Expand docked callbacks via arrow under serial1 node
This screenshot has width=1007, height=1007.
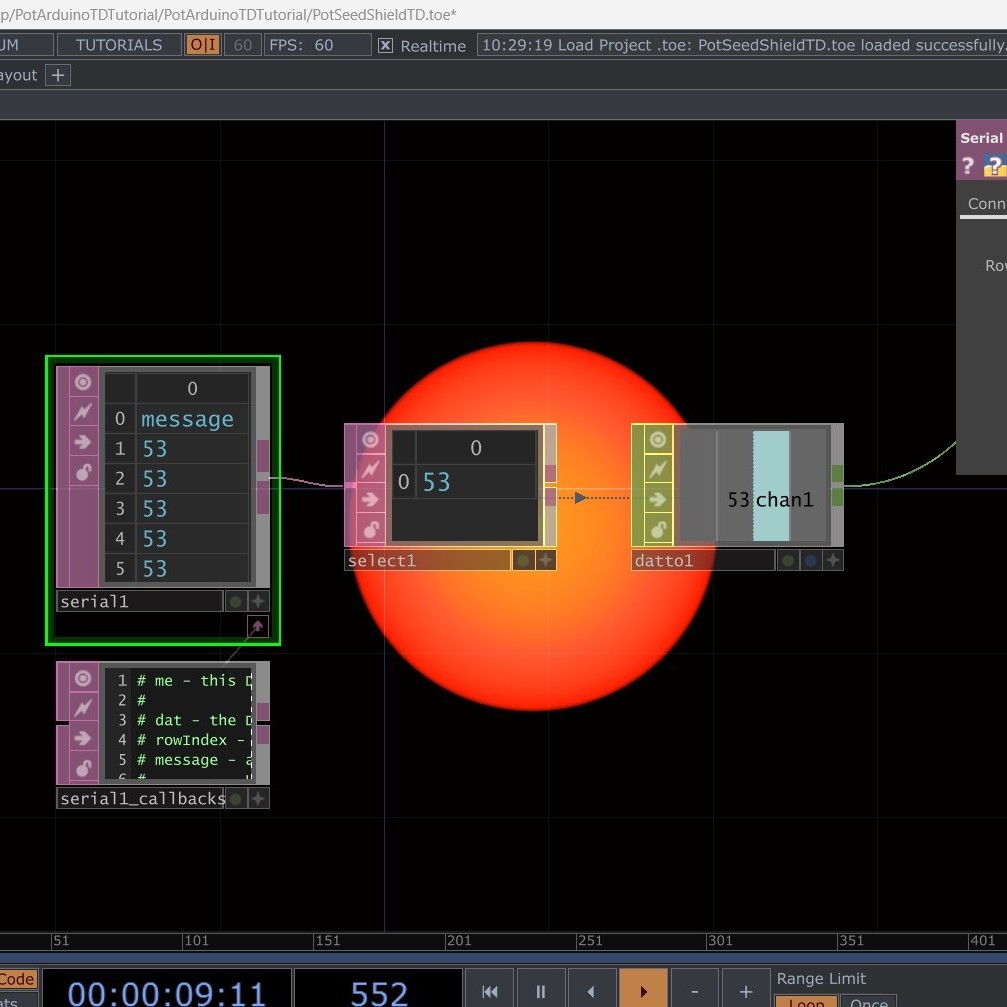point(258,626)
